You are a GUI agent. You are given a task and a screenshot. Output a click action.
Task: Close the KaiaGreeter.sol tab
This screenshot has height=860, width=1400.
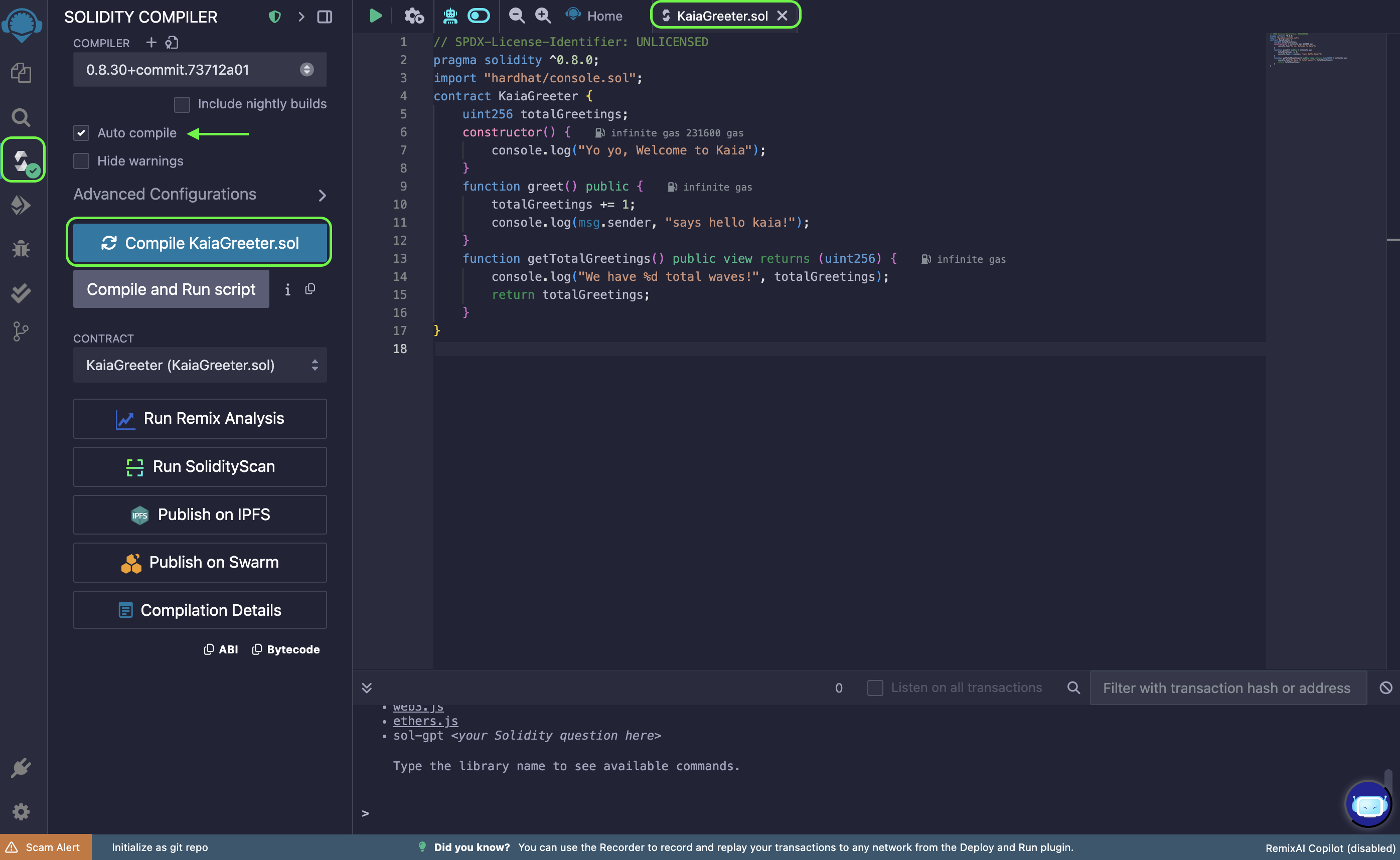click(782, 16)
